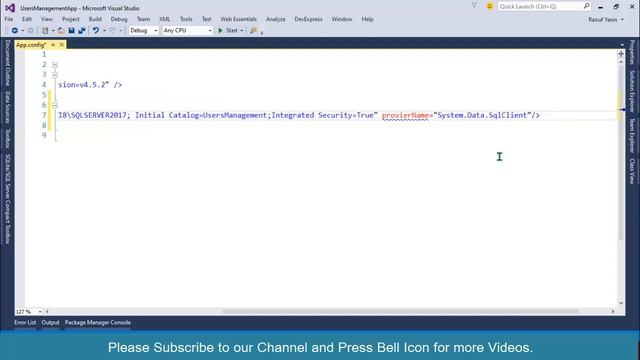Click the vertical scrollbar thumb in the editor
The width and height of the screenshot is (640, 360).
pyautogui.click(x=621, y=152)
